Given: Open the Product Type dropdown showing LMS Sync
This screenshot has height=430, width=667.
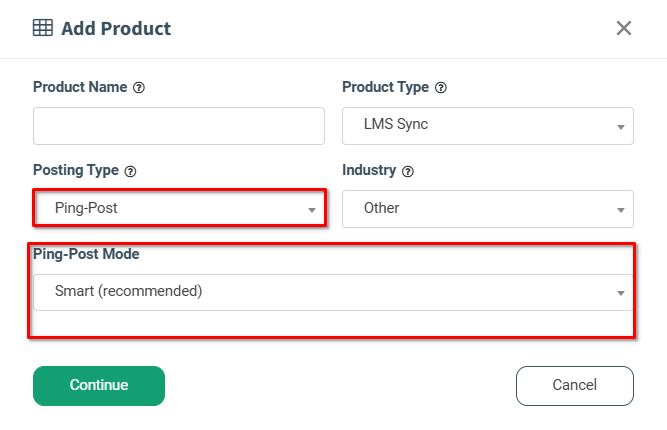Looking at the screenshot, I should pyautogui.click(x=488, y=126).
